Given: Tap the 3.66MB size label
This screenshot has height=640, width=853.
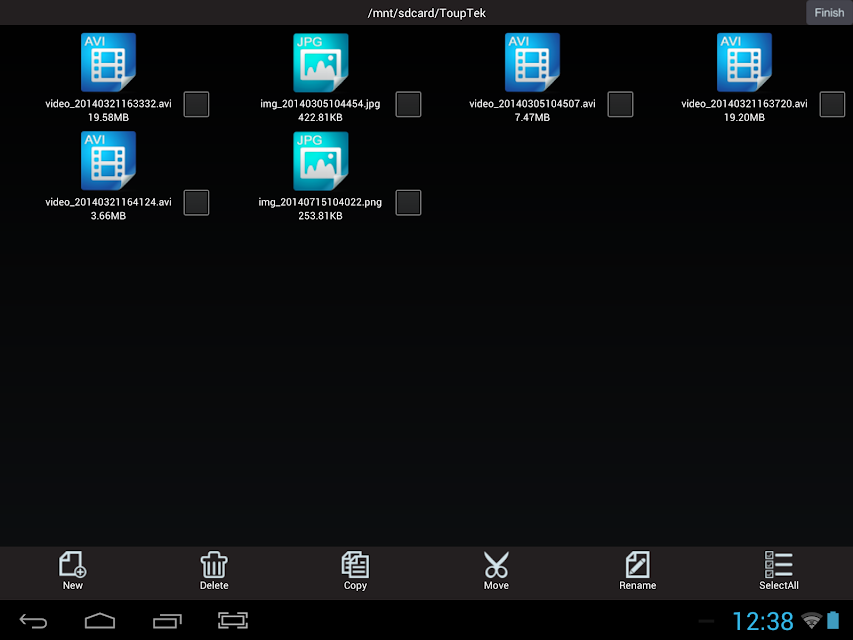Looking at the screenshot, I should (108, 216).
